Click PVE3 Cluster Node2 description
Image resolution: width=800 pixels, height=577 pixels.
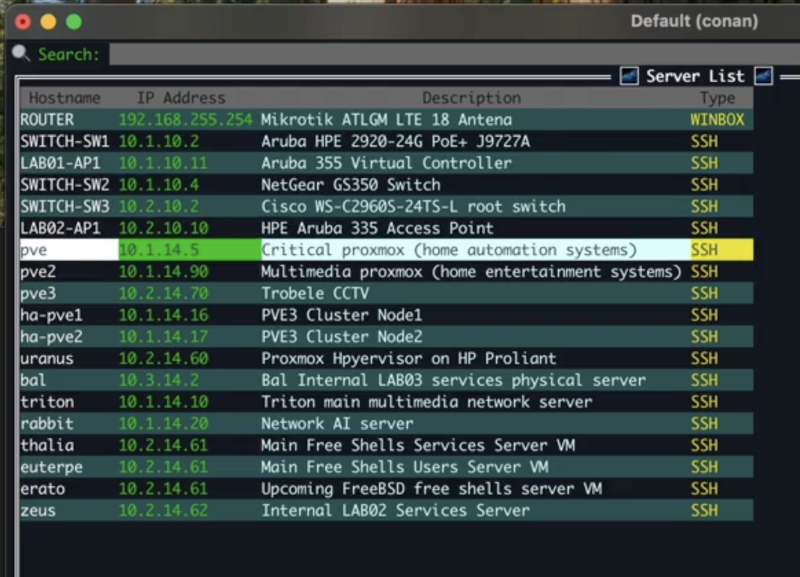tap(342, 337)
